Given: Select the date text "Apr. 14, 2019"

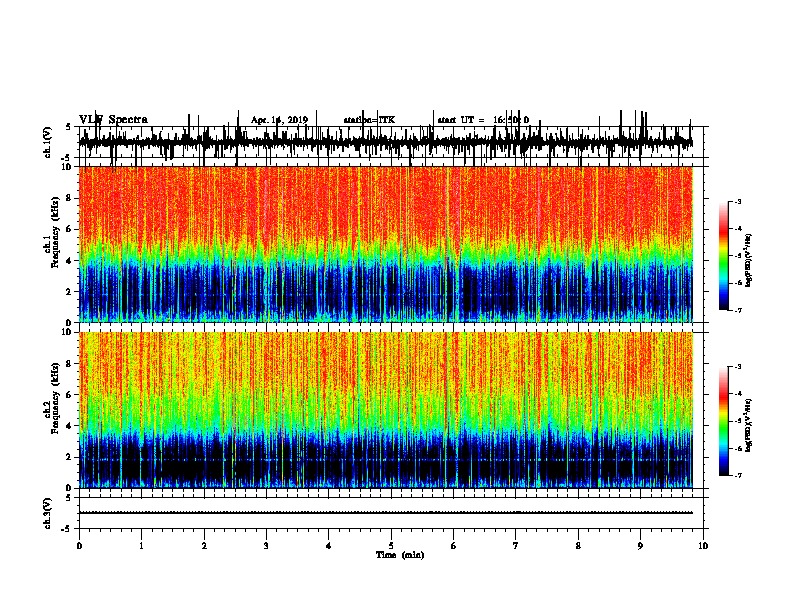Looking at the screenshot, I should click(x=279, y=120).
